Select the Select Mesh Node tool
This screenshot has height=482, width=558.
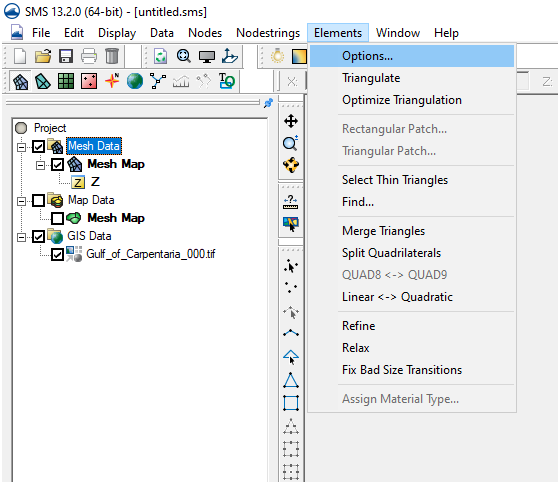pos(291,267)
